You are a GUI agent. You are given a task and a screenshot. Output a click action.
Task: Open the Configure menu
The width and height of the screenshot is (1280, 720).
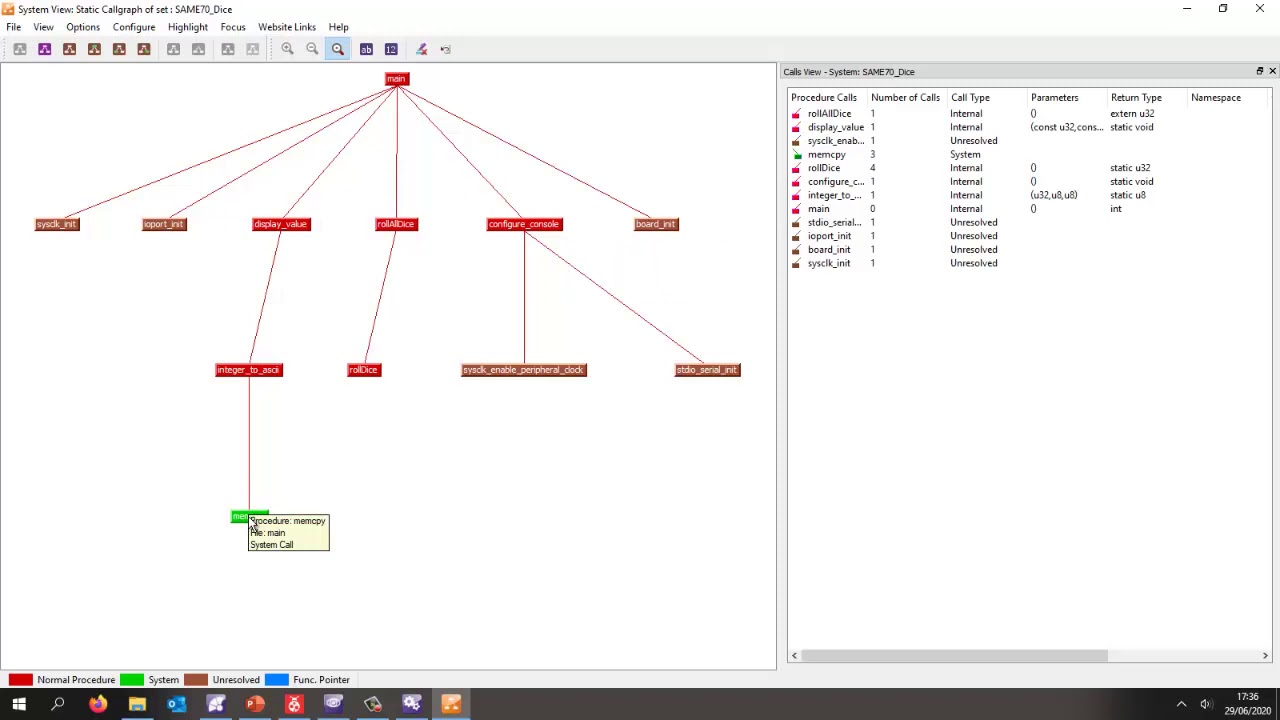[x=134, y=27]
